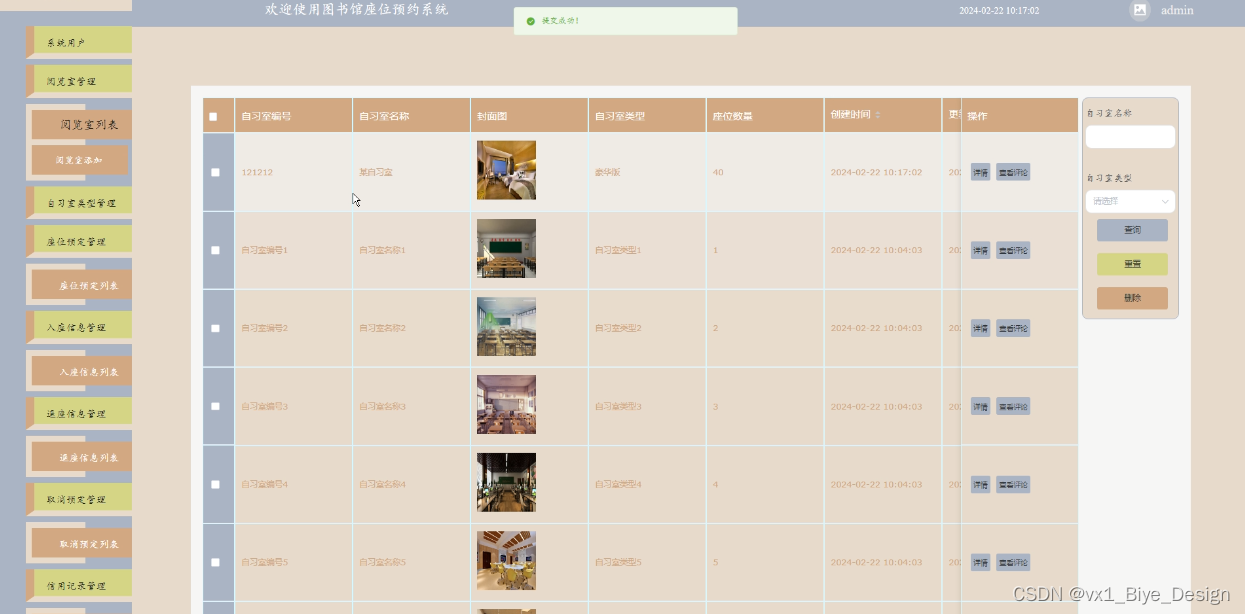Check the row checkbox for 自习室编号3
Viewport: 1245px width, 614px height.
click(215, 406)
